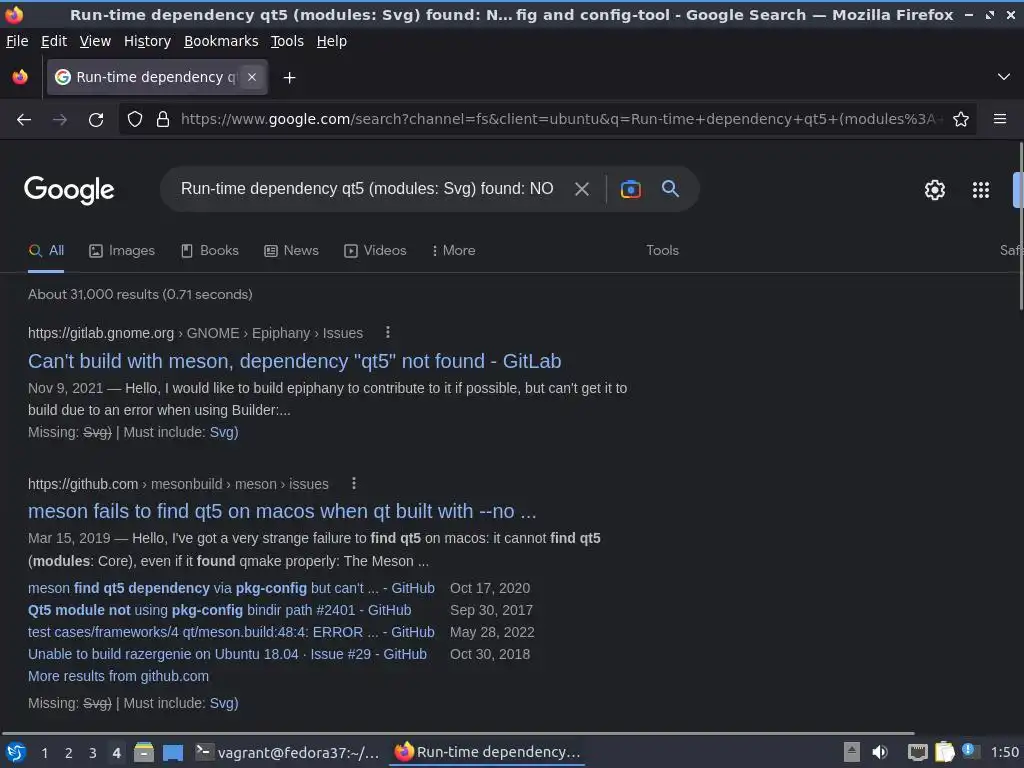The height and width of the screenshot is (768, 1024).
Task: Open the search Tools options
Action: point(662,251)
